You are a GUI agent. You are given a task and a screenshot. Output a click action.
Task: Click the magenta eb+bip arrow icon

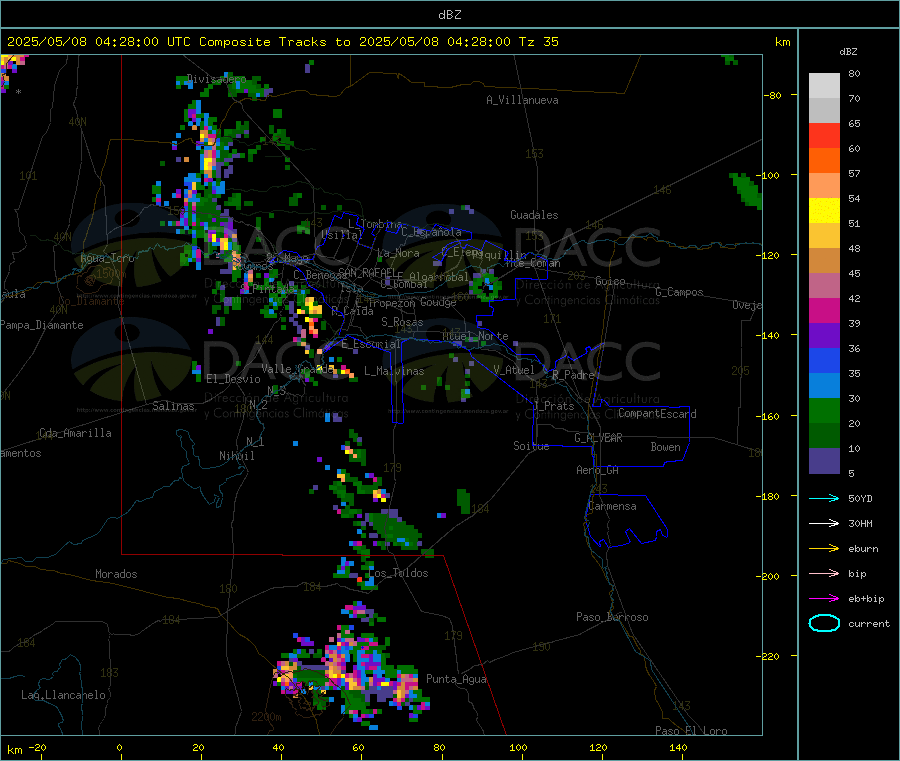(x=824, y=599)
